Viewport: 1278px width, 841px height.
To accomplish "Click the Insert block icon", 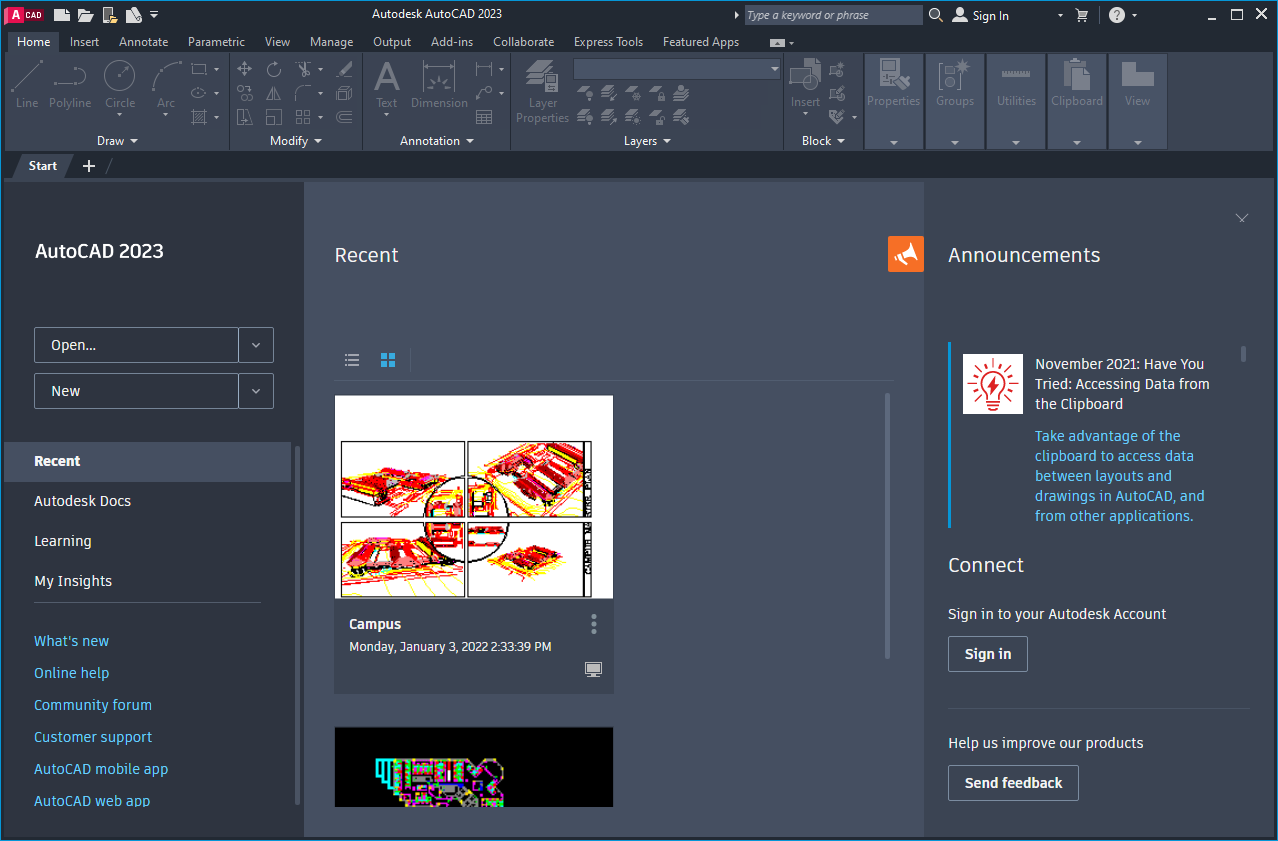I will pos(805,85).
